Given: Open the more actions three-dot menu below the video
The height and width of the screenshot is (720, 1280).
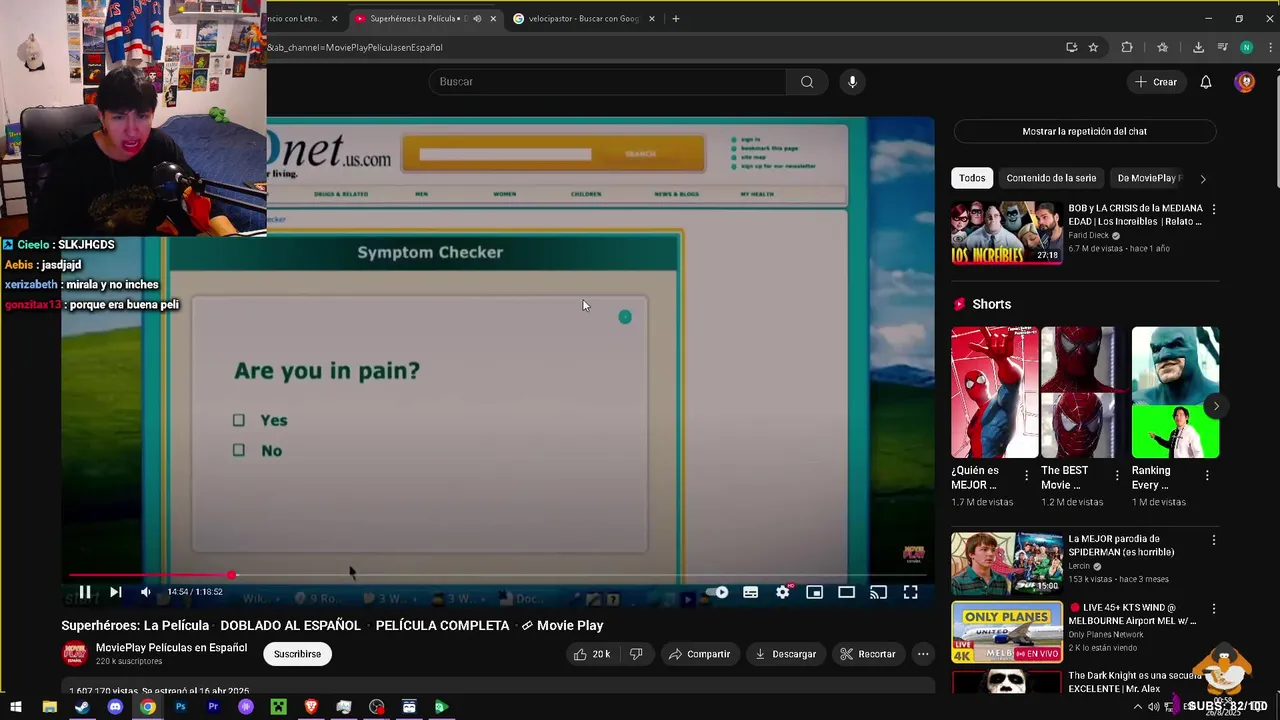Looking at the screenshot, I should (923, 654).
